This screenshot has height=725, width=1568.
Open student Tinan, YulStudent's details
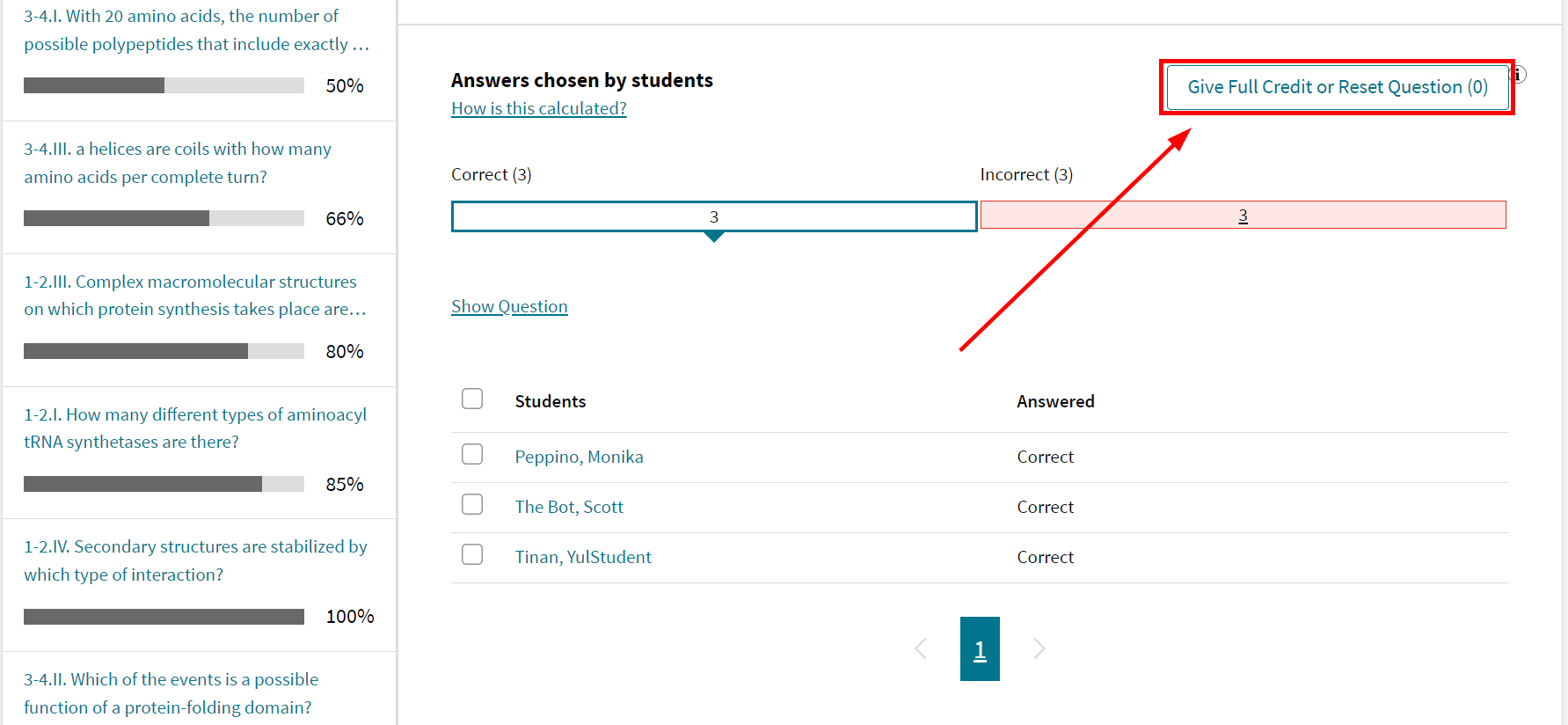pos(583,556)
